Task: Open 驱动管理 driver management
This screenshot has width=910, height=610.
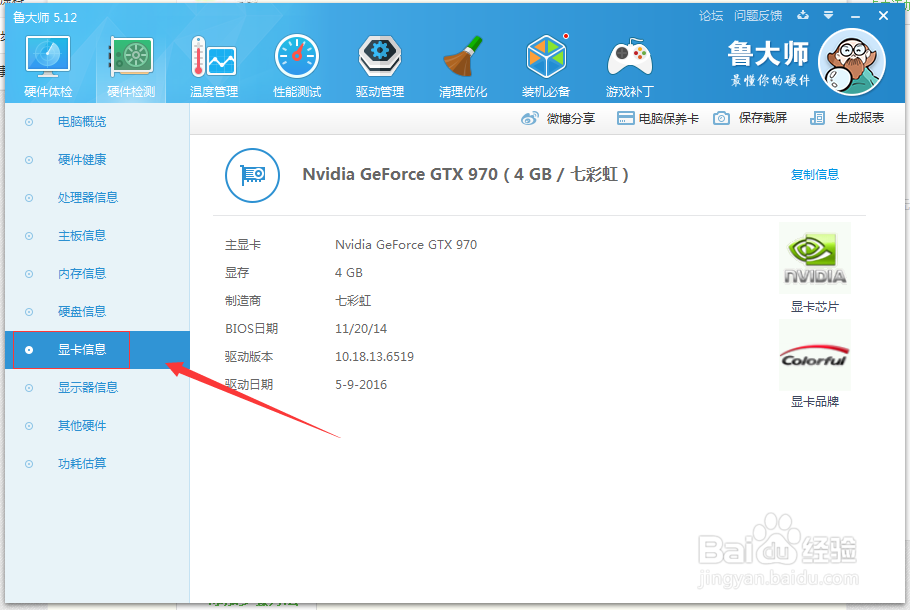Action: [x=380, y=57]
